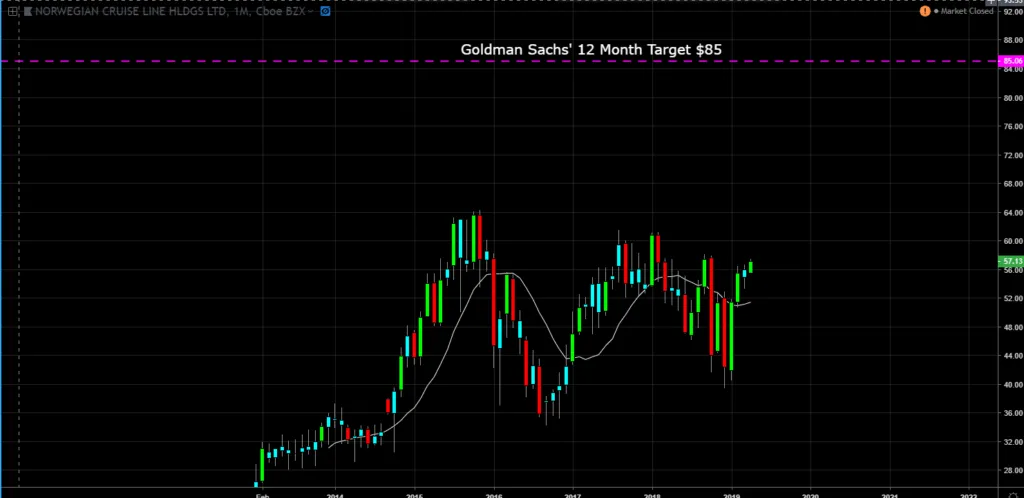Click the chart layout grid icon
This screenshot has height=498, width=1024.
coord(12,11)
